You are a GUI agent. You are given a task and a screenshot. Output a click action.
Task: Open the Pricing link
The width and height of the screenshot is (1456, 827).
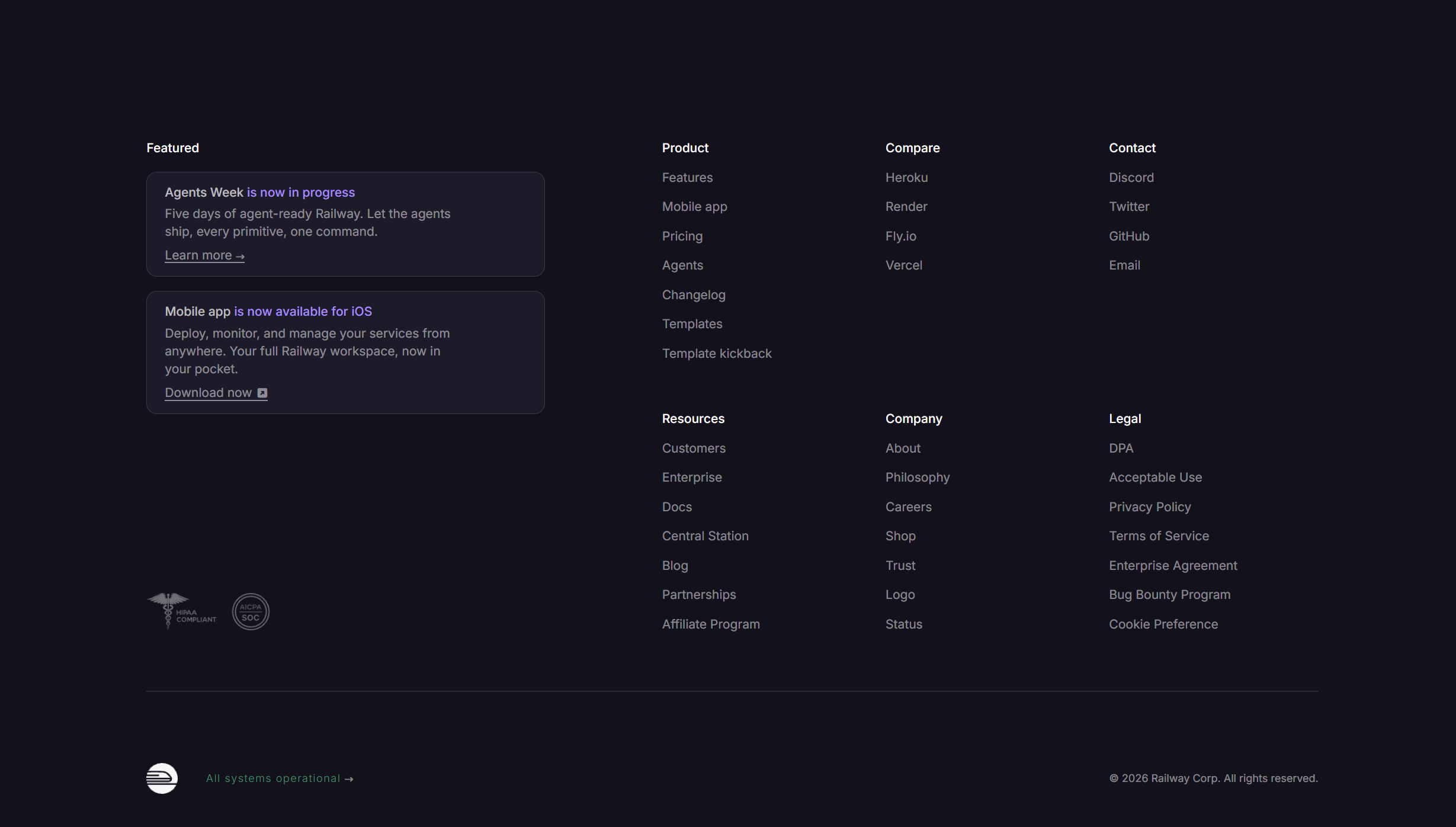click(682, 236)
